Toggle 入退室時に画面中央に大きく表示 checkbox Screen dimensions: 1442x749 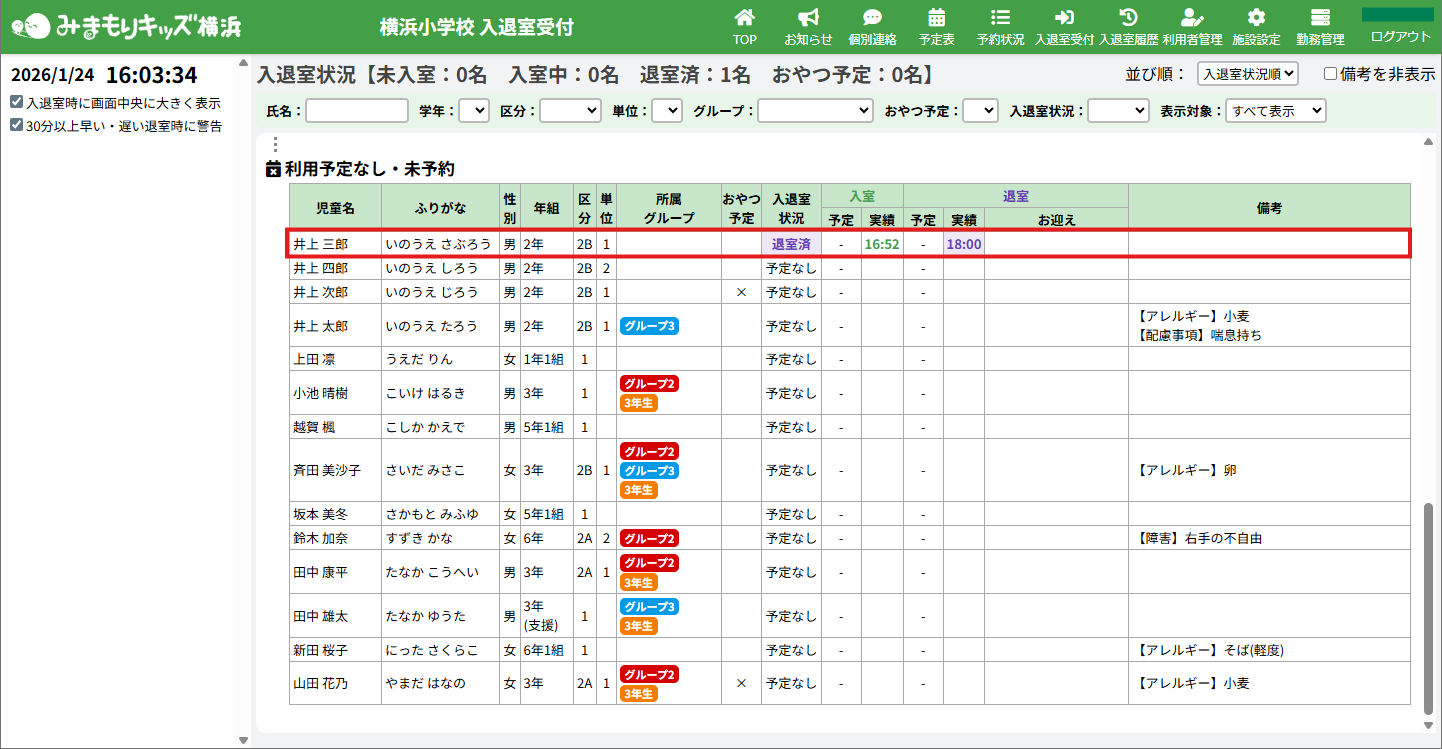17,103
